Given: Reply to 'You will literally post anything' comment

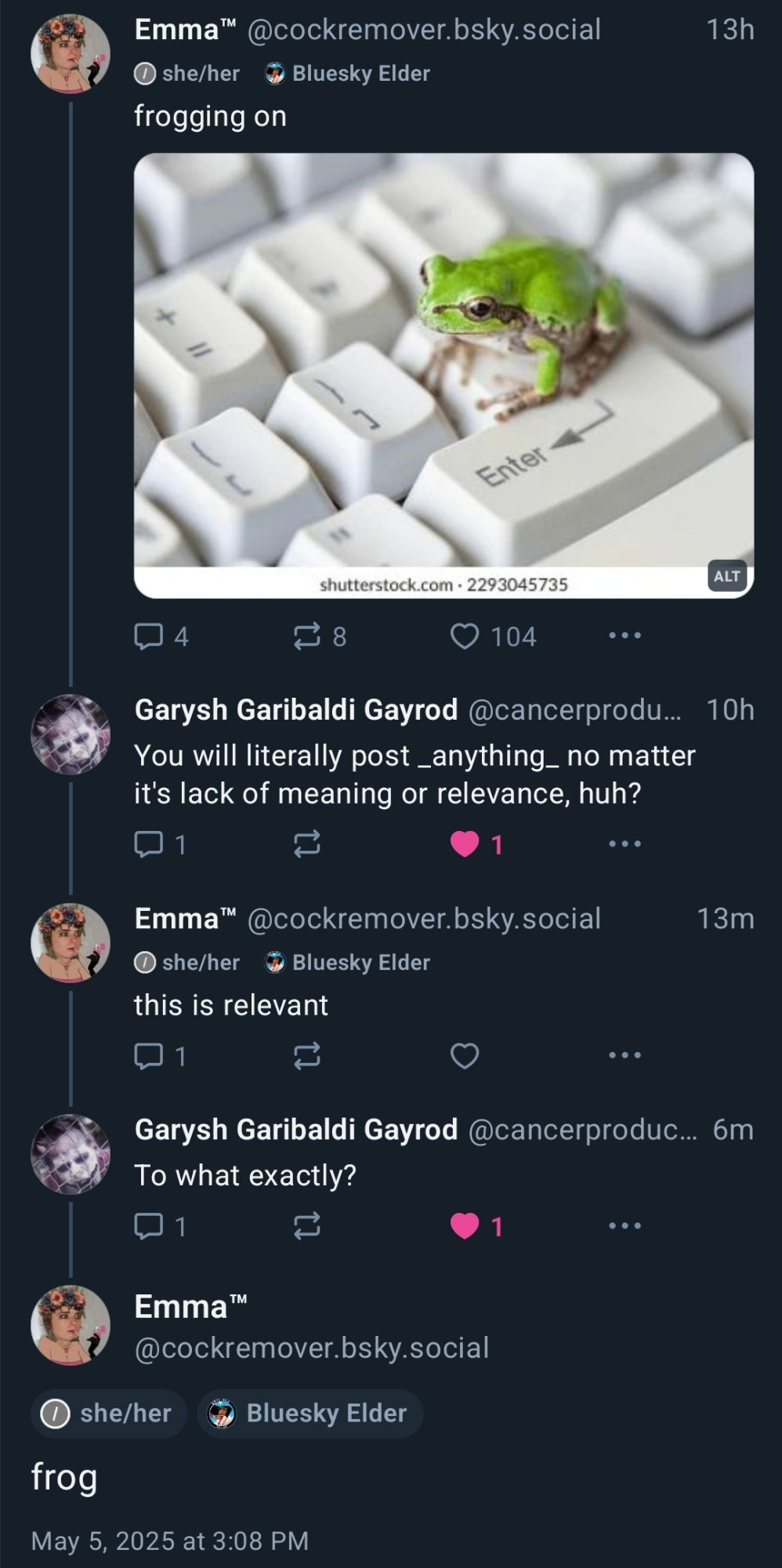Looking at the screenshot, I should pyautogui.click(x=160, y=844).
